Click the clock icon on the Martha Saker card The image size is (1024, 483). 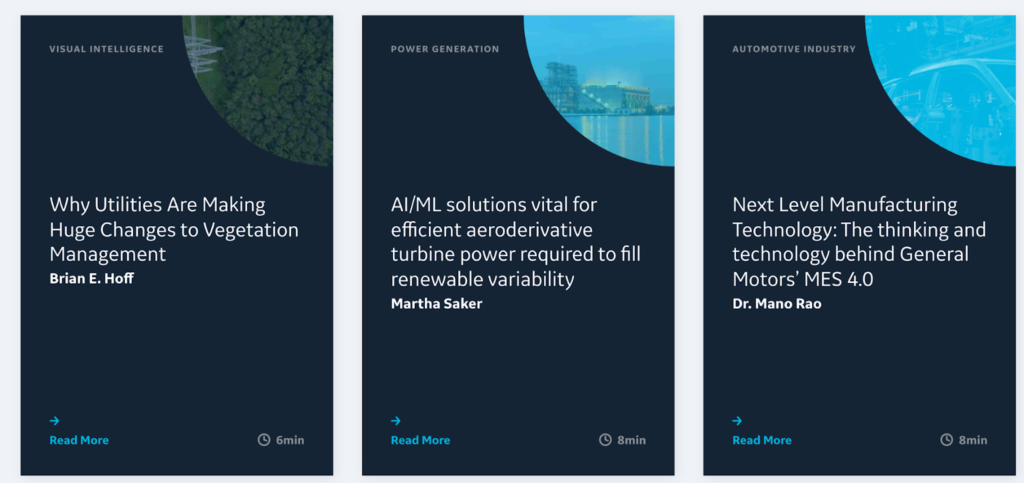pos(605,440)
